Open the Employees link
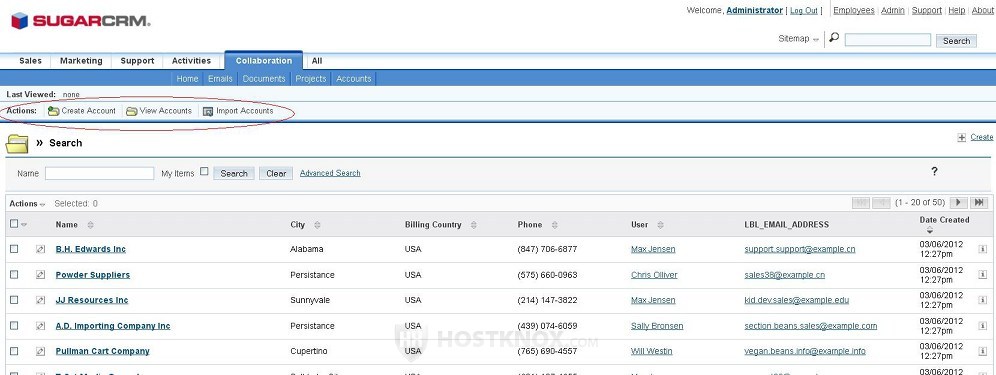Image resolution: width=996 pixels, height=375 pixels. pos(854,11)
